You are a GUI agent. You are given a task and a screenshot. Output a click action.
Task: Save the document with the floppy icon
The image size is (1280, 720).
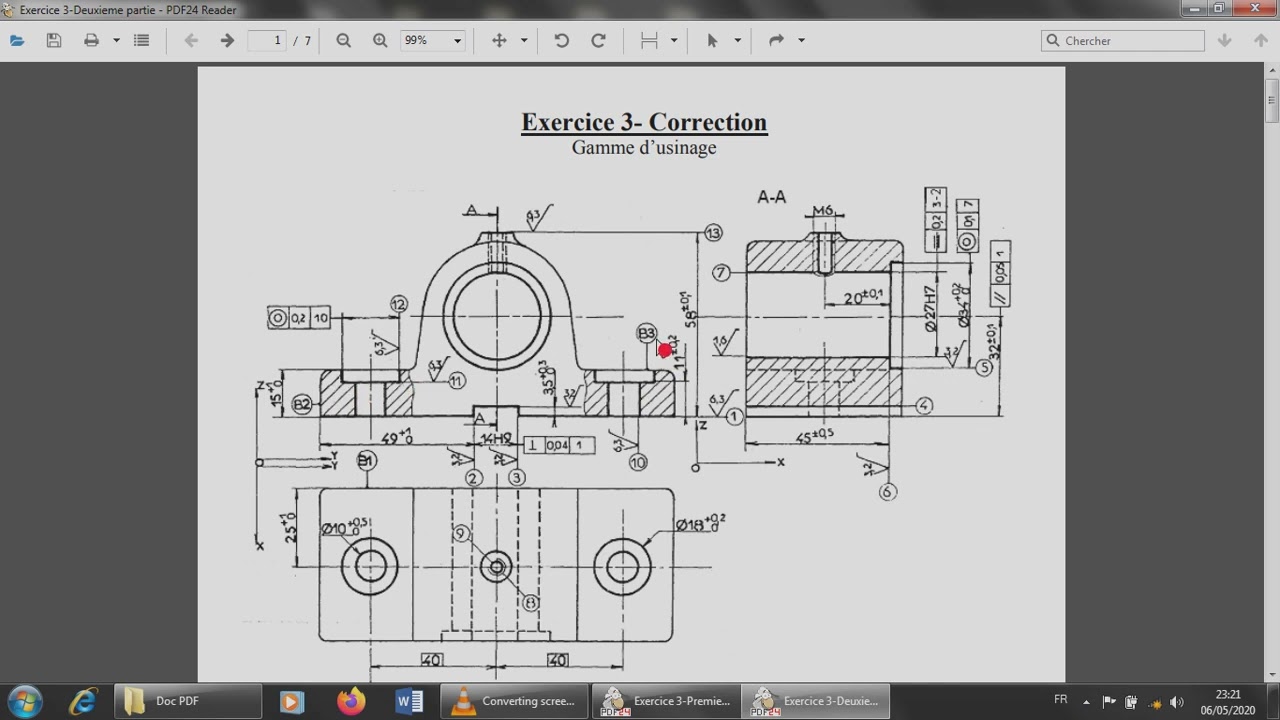[54, 40]
